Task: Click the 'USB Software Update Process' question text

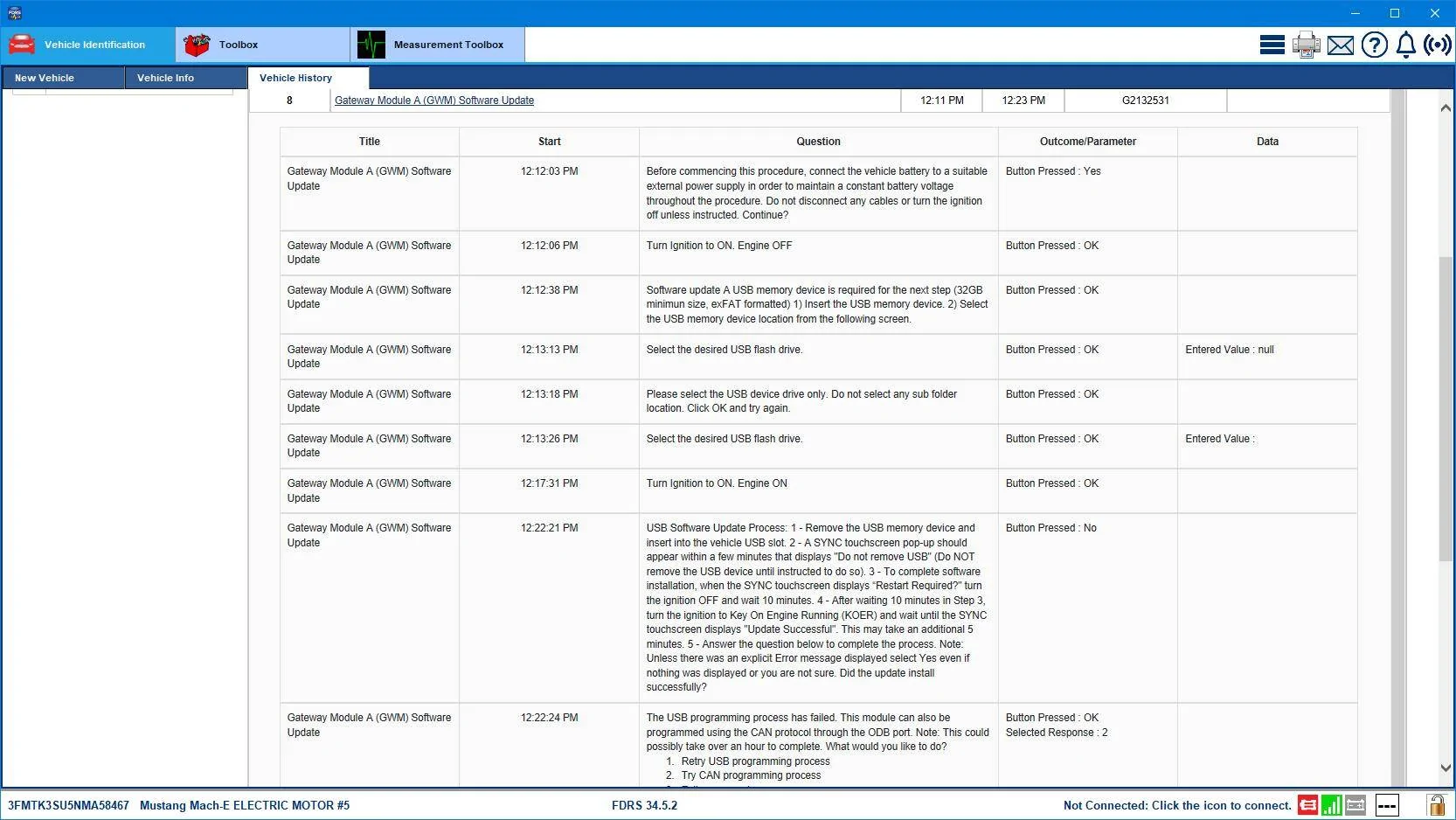Action: coord(816,608)
